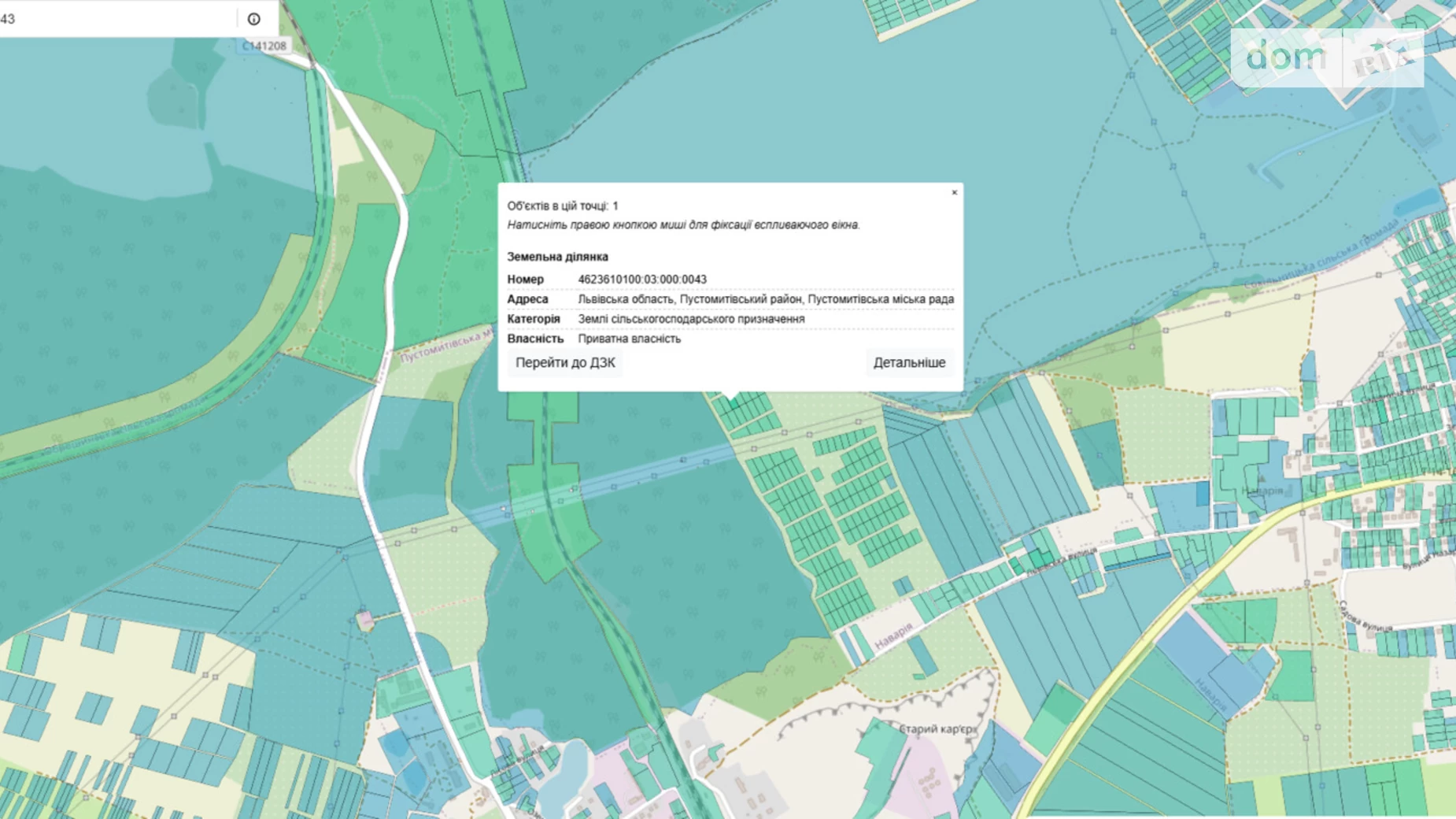Viewport: 1456px width, 819px height.
Task: Click the 'Адреса' field label
Action: (527, 299)
